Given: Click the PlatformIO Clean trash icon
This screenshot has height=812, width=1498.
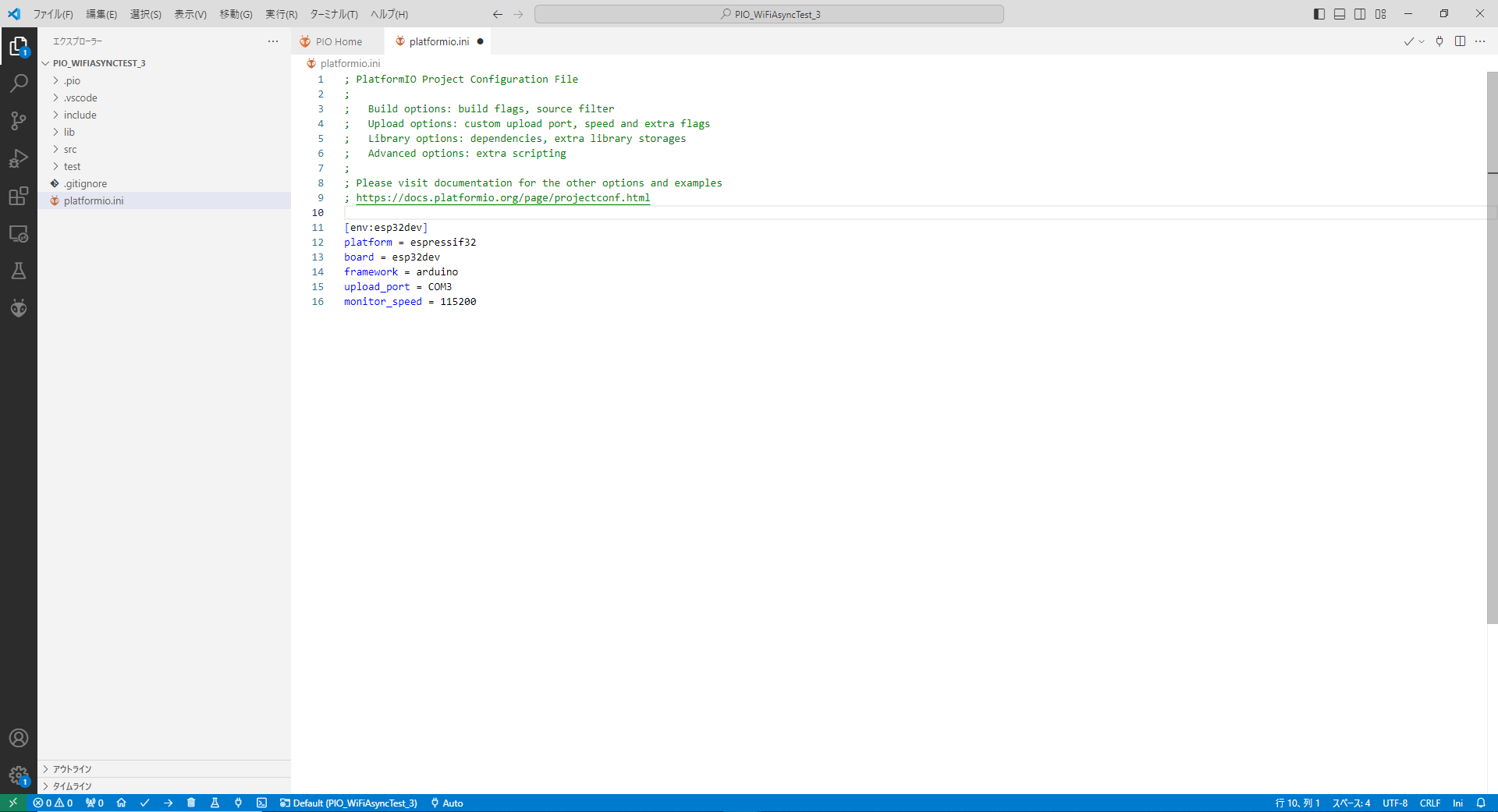Looking at the screenshot, I should (x=191, y=803).
